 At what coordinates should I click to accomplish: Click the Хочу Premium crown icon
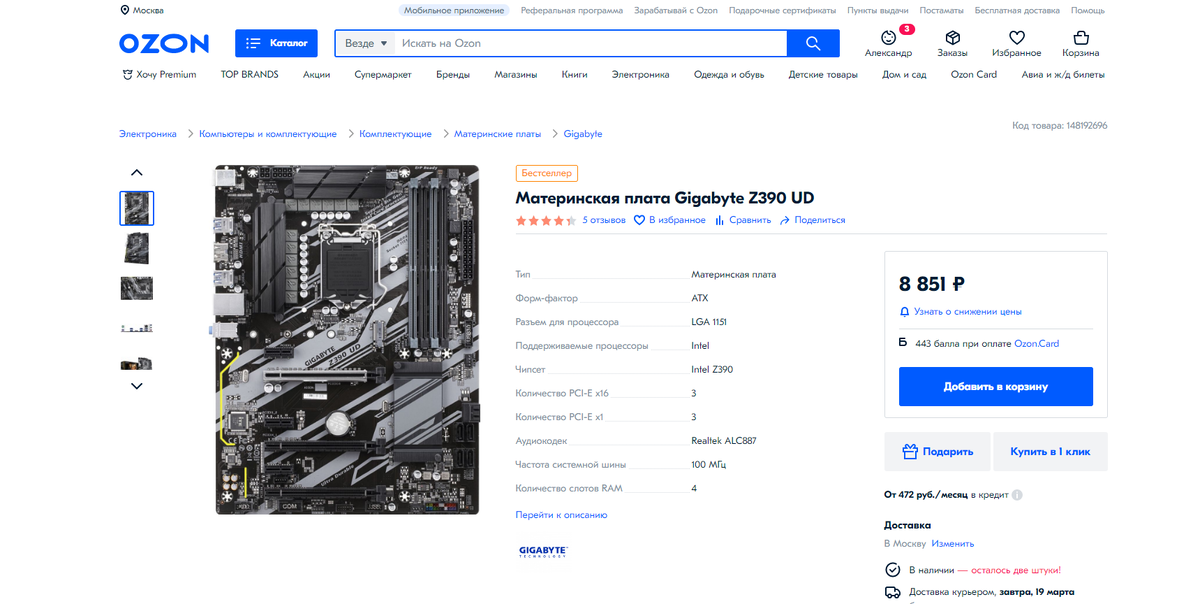click(x=127, y=75)
